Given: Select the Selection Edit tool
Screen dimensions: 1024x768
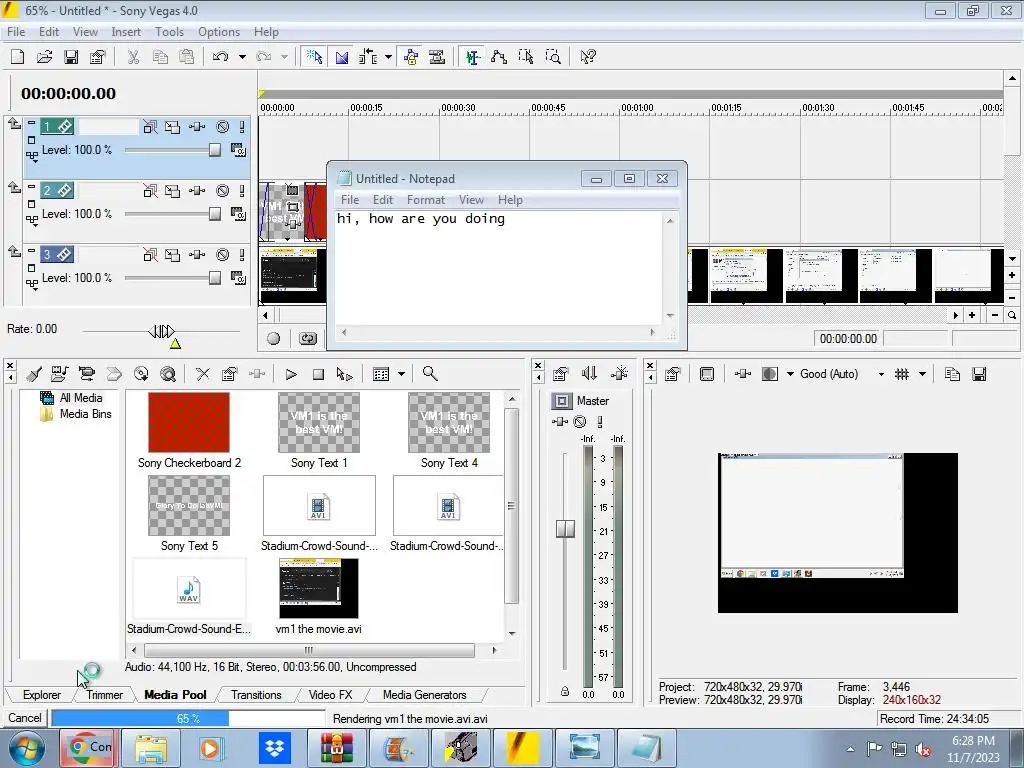Looking at the screenshot, I should [x=526, y=57].
